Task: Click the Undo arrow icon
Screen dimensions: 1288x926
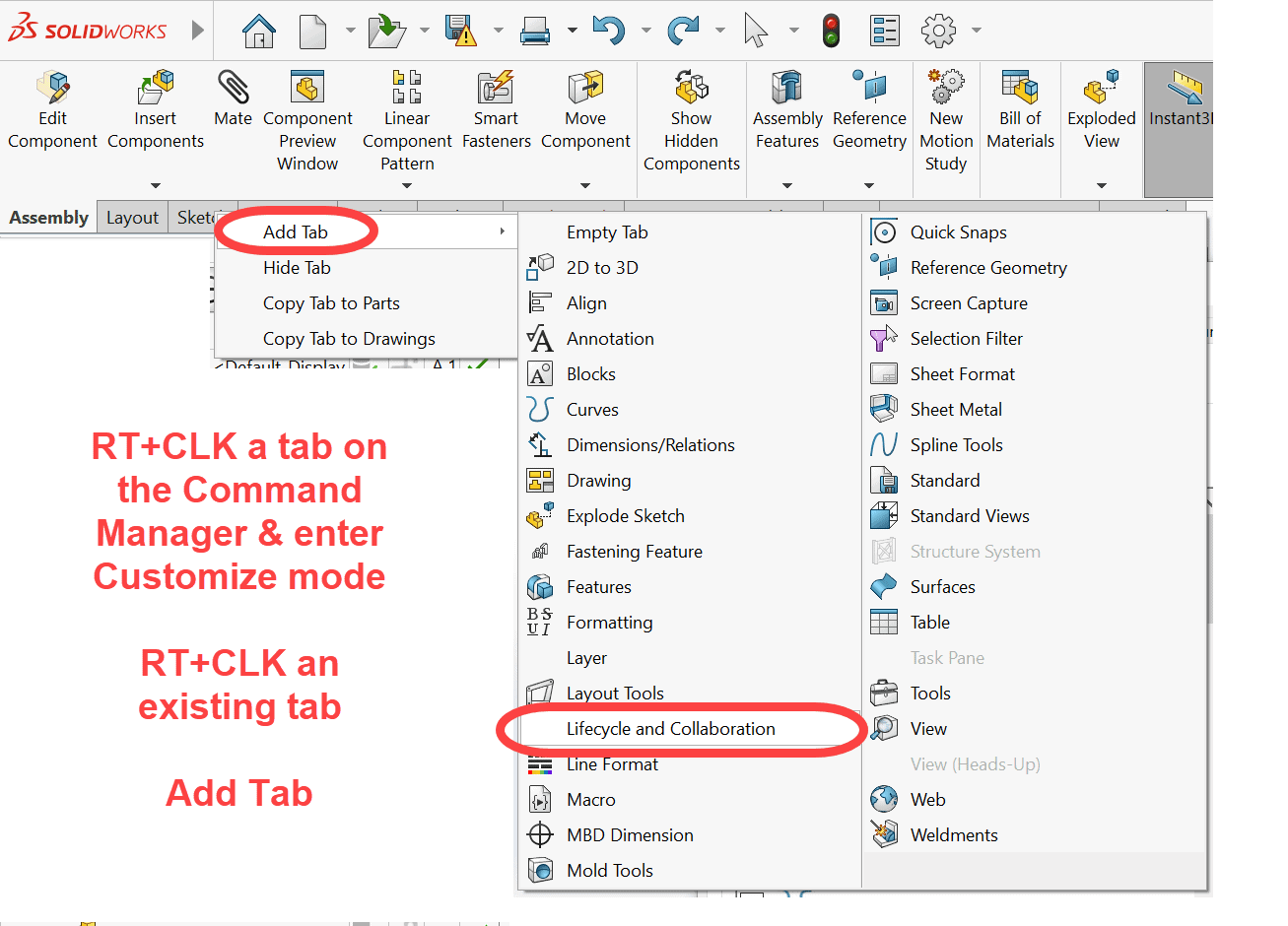Action: point(608,32)
